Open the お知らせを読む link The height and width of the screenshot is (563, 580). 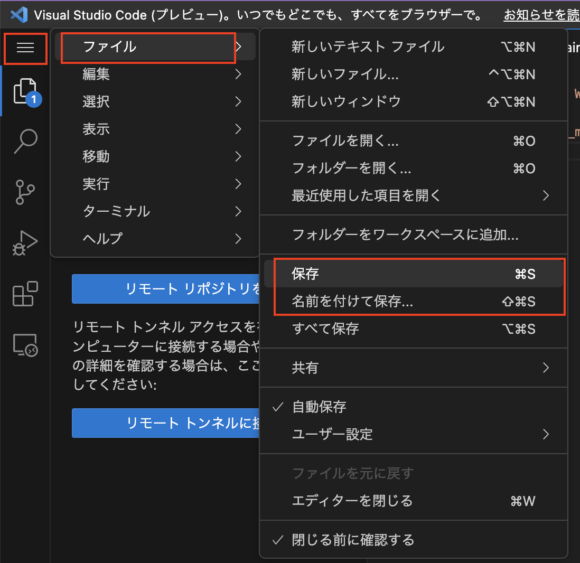(542, 15)
